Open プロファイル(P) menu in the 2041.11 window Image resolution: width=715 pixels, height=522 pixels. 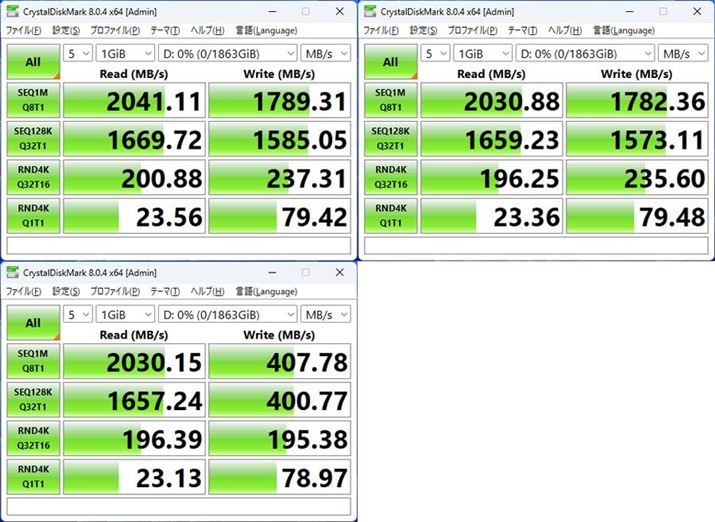pyautogui.click(x=115, y=31)
